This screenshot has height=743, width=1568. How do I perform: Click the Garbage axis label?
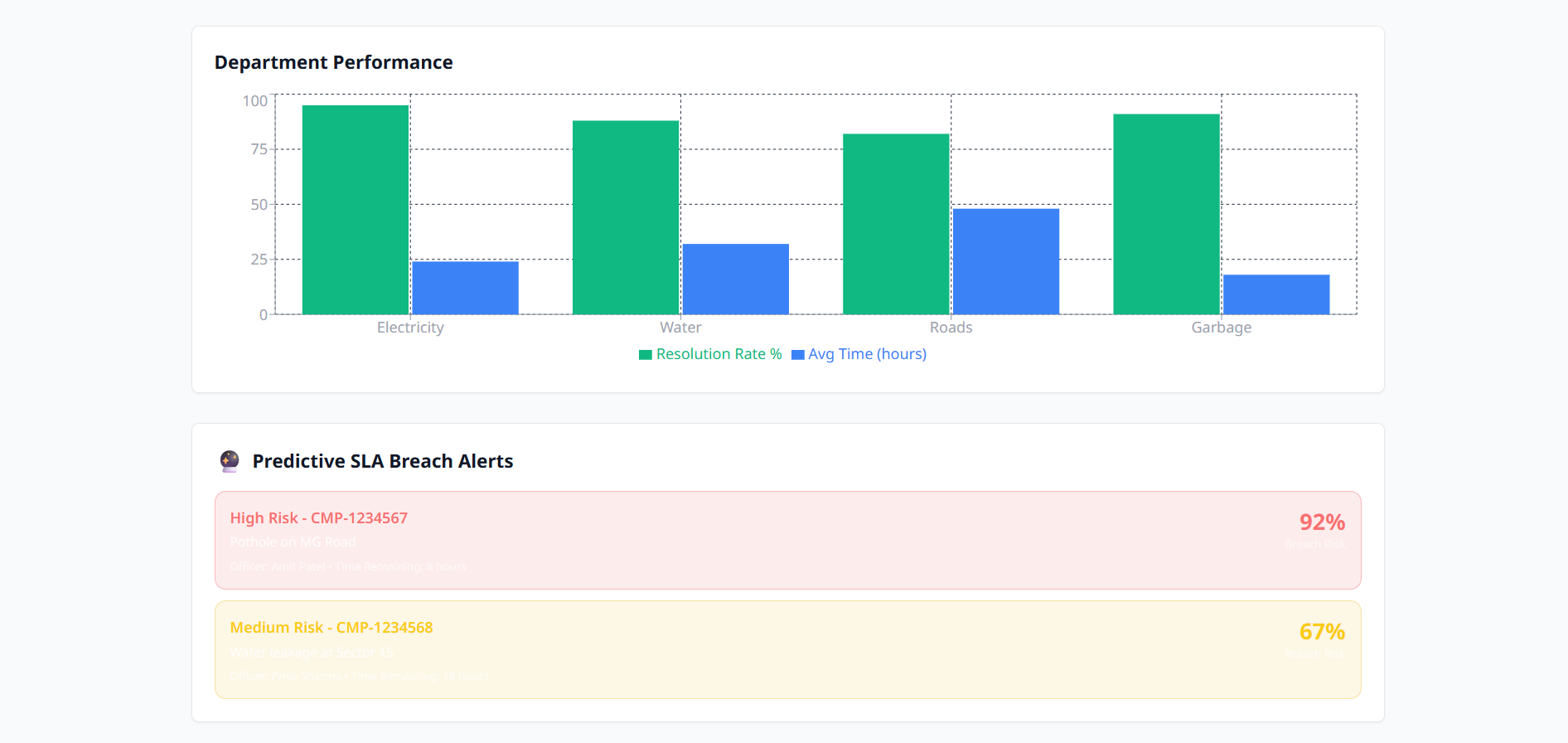1222,328
